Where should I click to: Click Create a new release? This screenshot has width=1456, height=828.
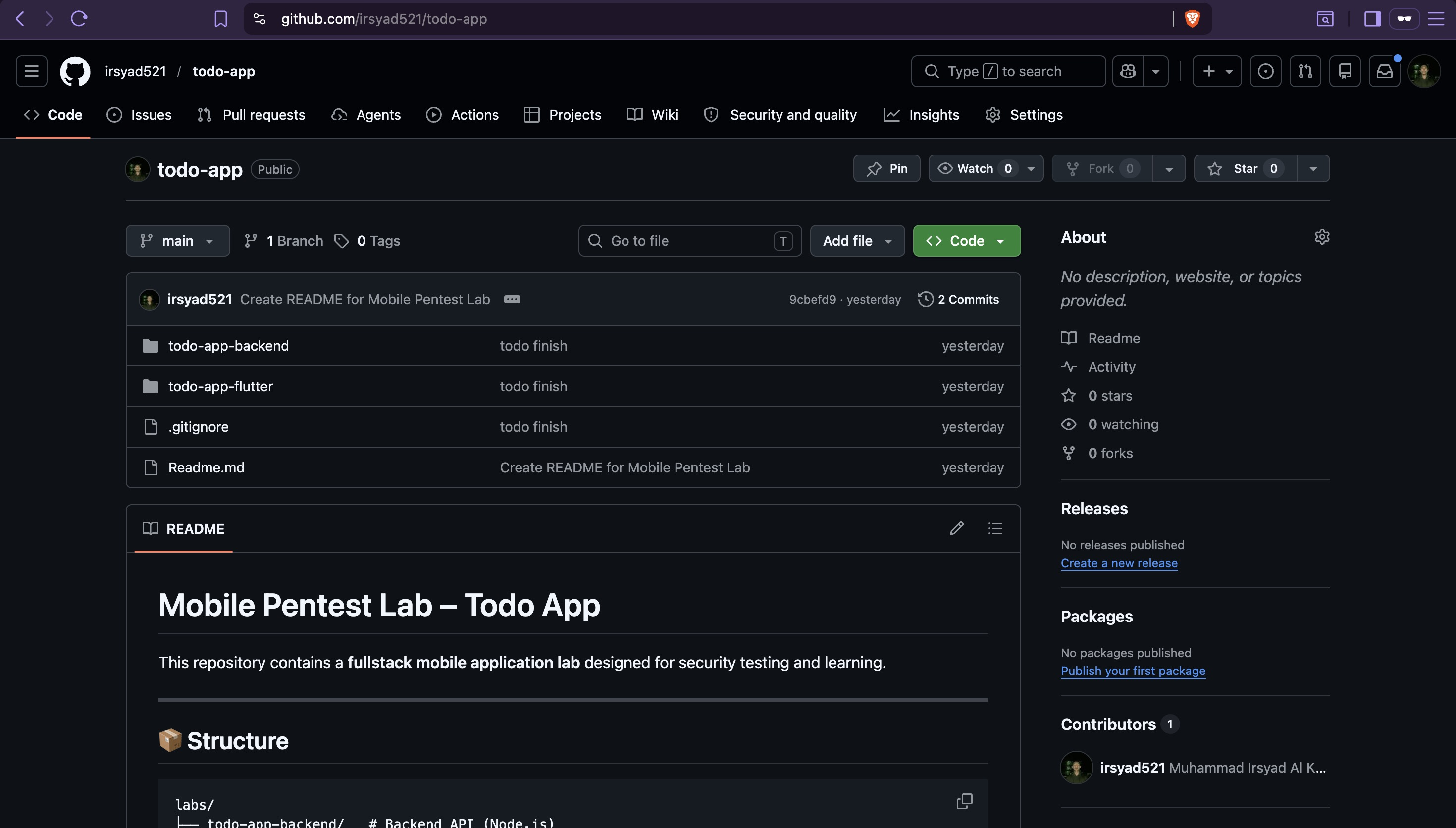tap(1119, 563)
